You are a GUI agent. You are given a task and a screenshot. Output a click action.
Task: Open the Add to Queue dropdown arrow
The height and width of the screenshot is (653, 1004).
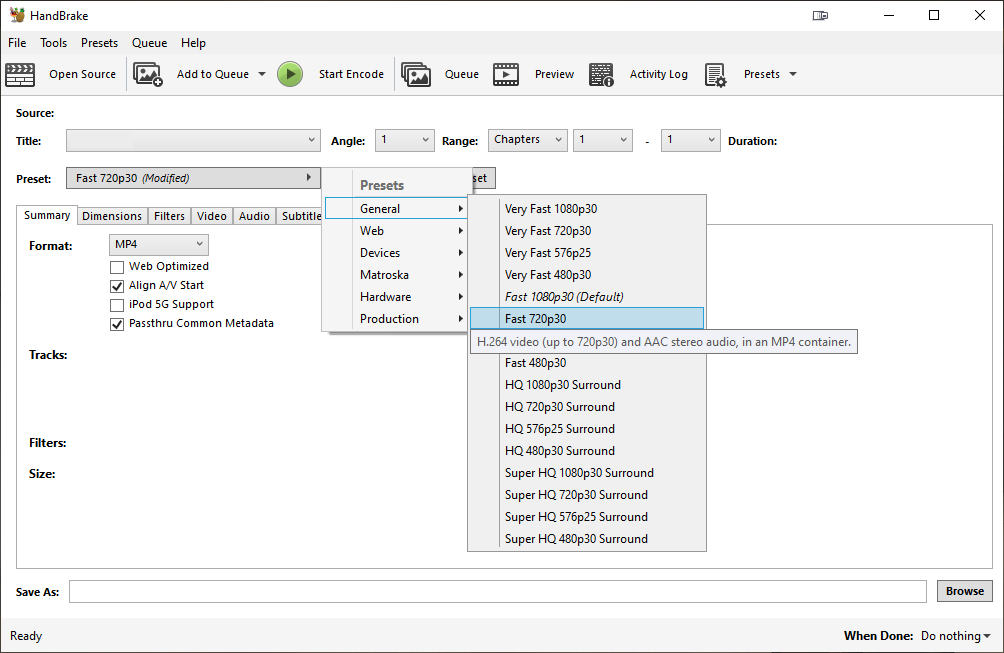(262, 74)
